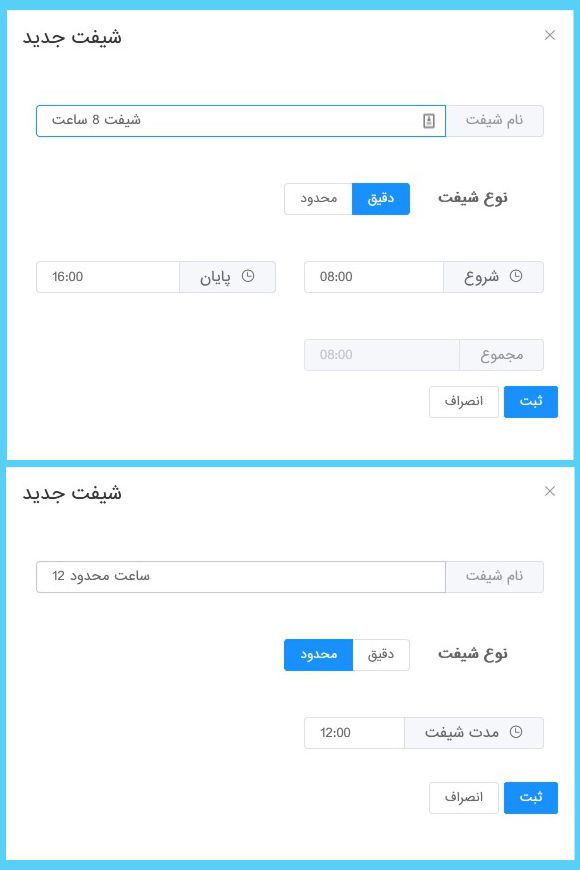
Task: Cancel the top dialog via انصراف
Action: [464, 401]
